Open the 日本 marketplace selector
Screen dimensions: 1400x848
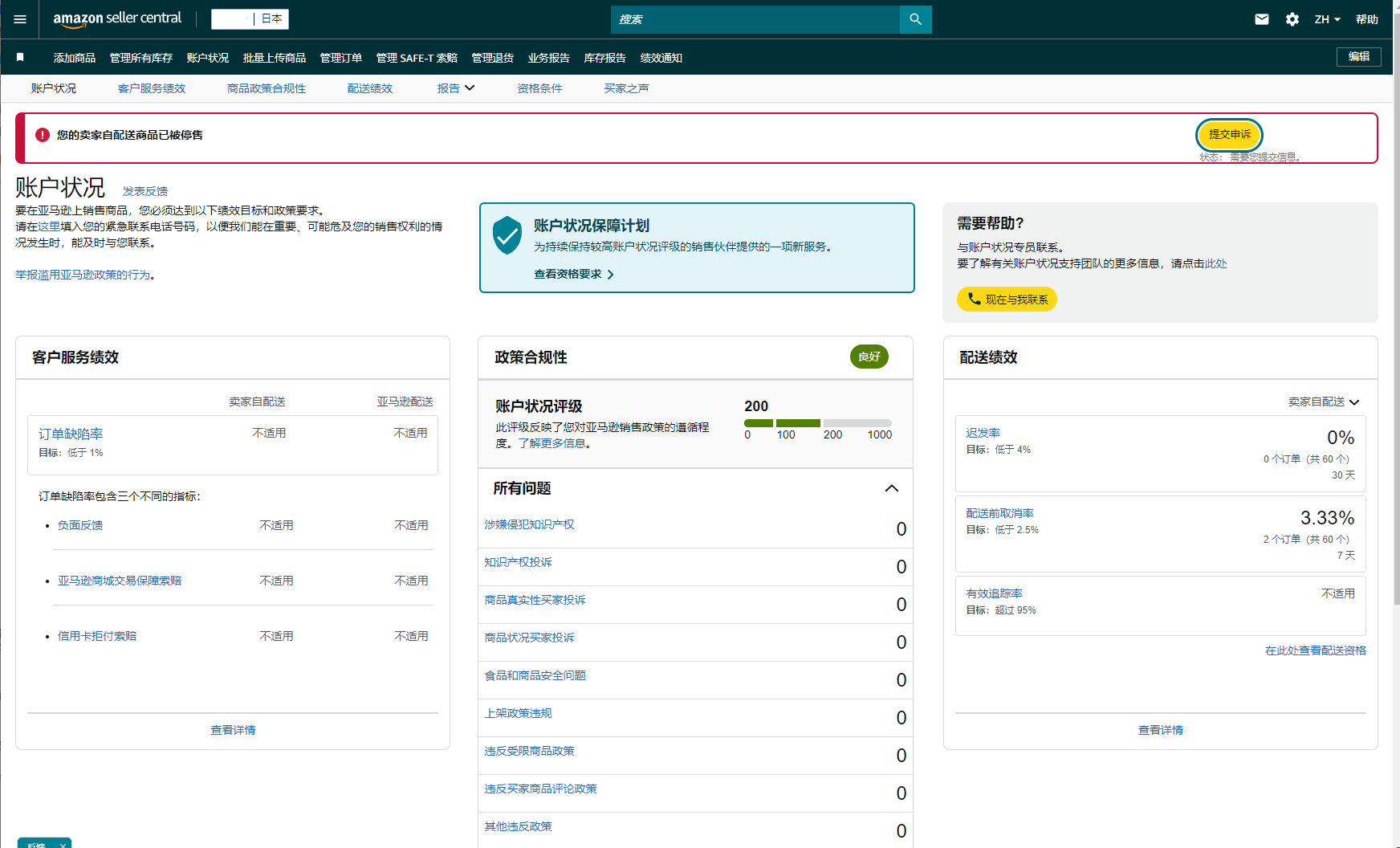(x=250, y=19)
